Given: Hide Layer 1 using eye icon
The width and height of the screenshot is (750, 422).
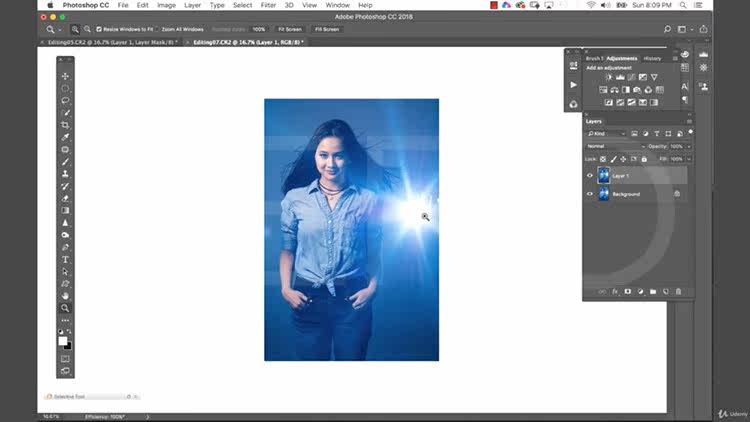Looking at the screenshot, I should pos(590,176).
